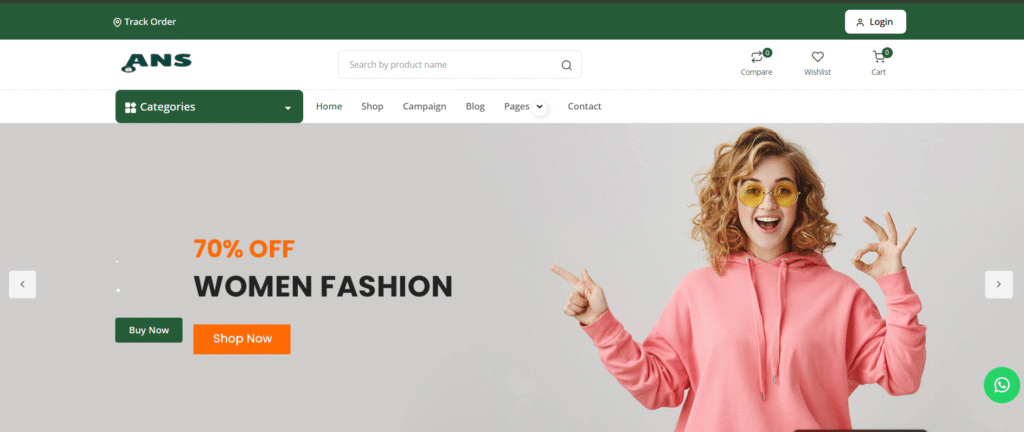The image size is (1024, 432).
Task: Open the Compare list icon
Action: click(x=757, y=58)
